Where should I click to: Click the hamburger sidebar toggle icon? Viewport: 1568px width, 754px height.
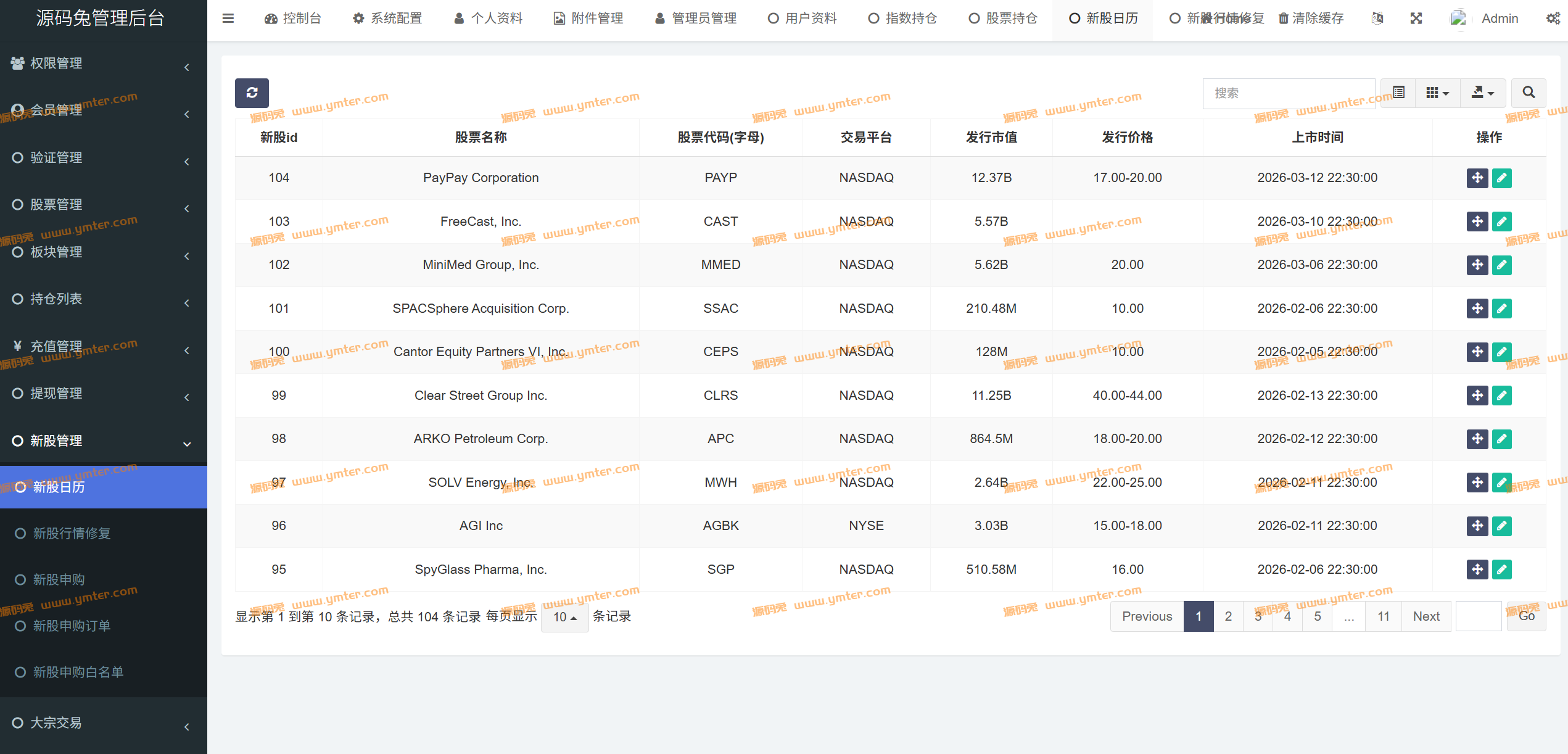point(228,19)
